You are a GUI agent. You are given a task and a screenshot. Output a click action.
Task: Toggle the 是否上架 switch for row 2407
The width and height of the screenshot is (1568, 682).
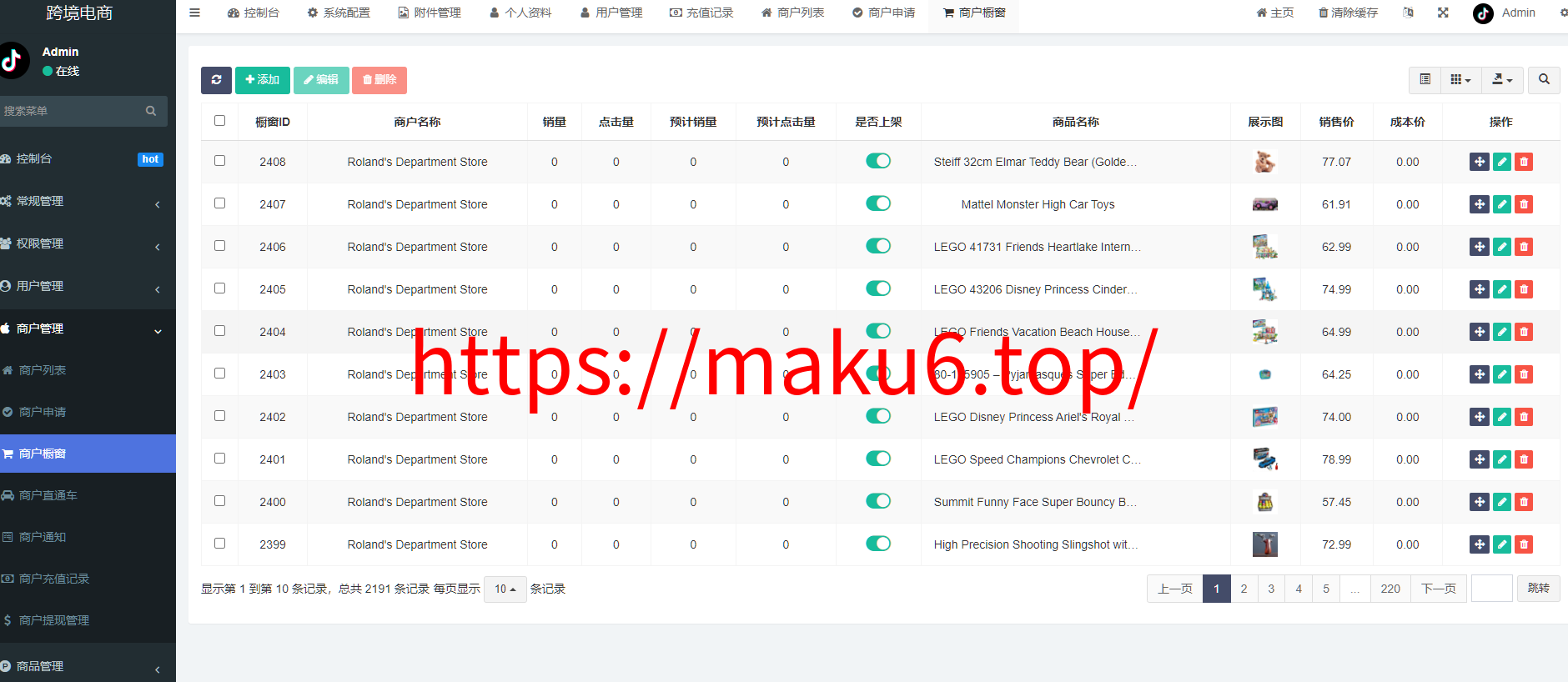[878, 203]
